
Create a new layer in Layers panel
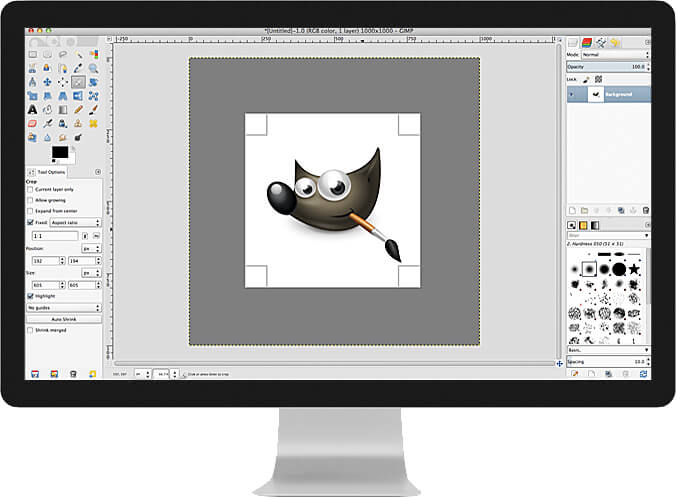[x=573, y=210]
